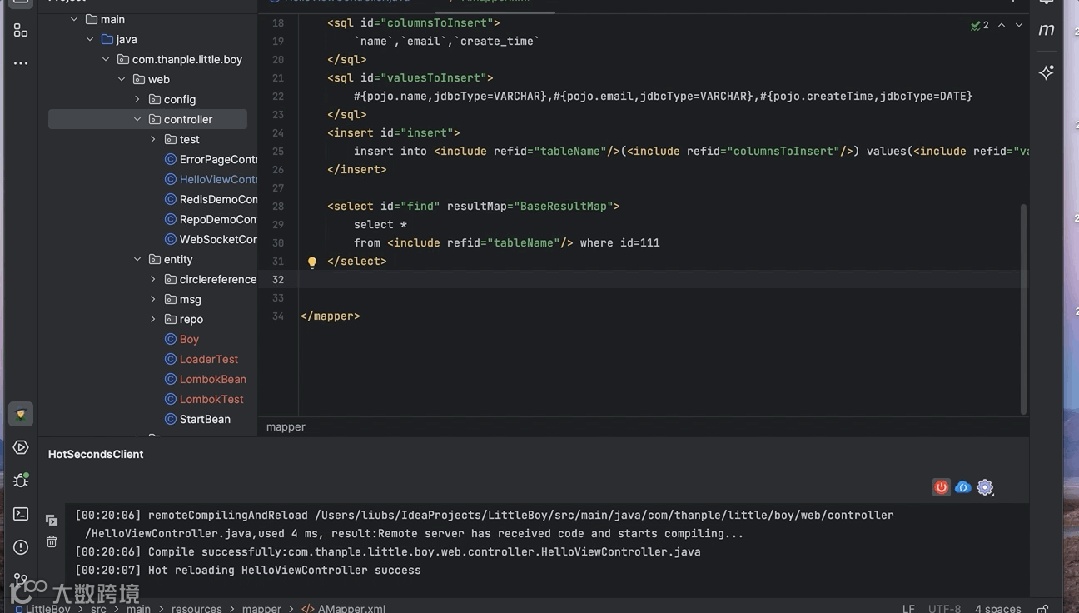Collapse the entity package
1079x613 pixels.
coord(137,259)
